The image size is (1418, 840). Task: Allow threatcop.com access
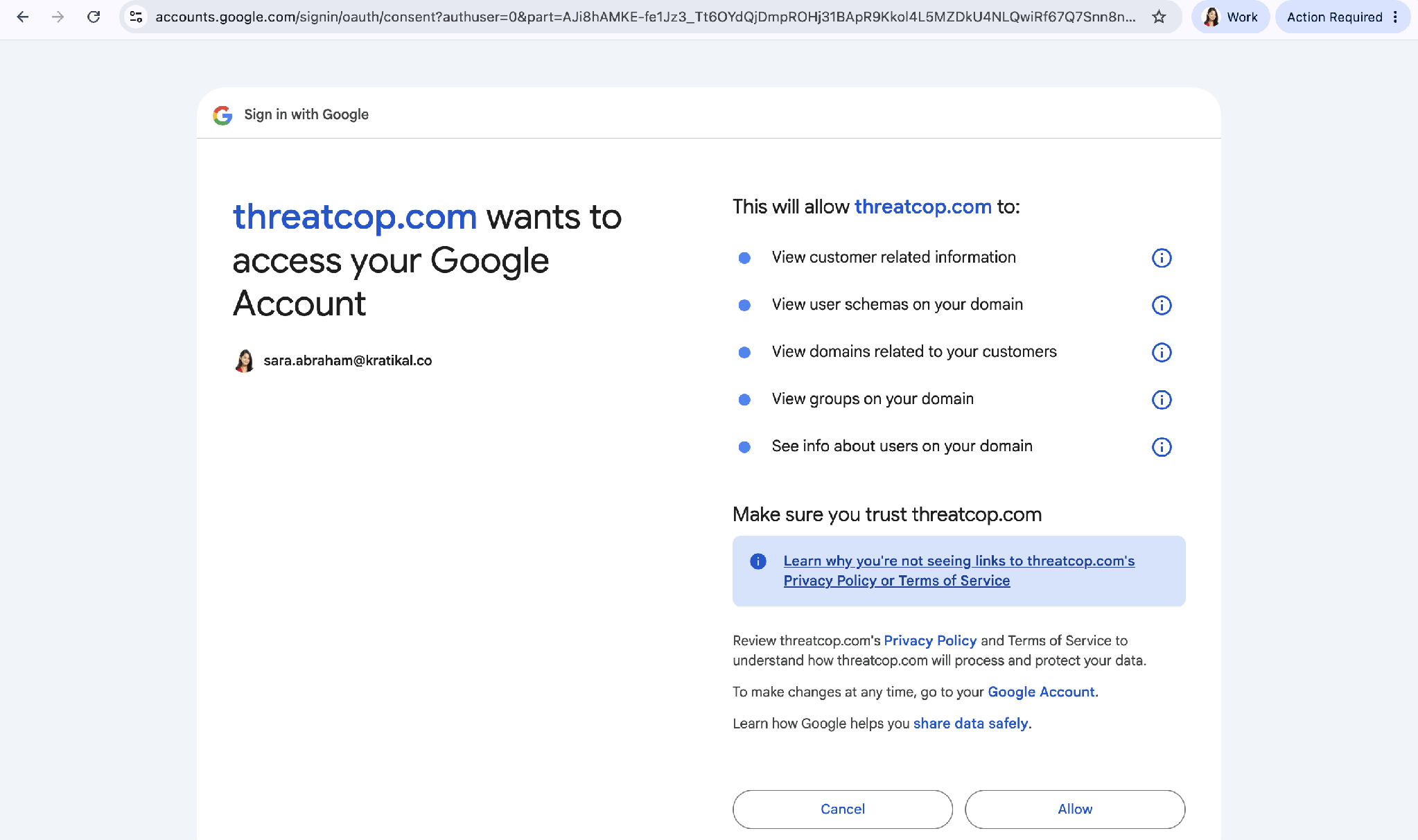[x=1075, y=809]
